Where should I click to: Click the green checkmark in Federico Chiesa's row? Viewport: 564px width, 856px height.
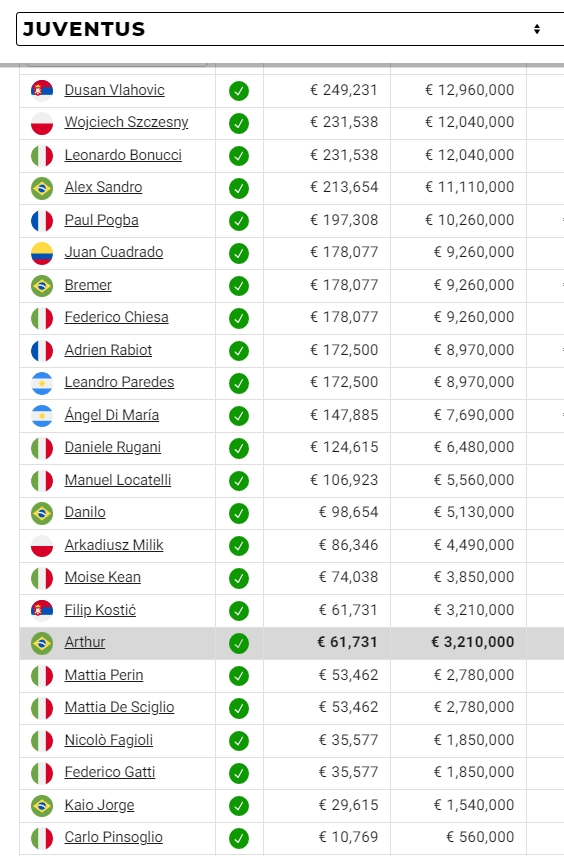click(239, 318)
